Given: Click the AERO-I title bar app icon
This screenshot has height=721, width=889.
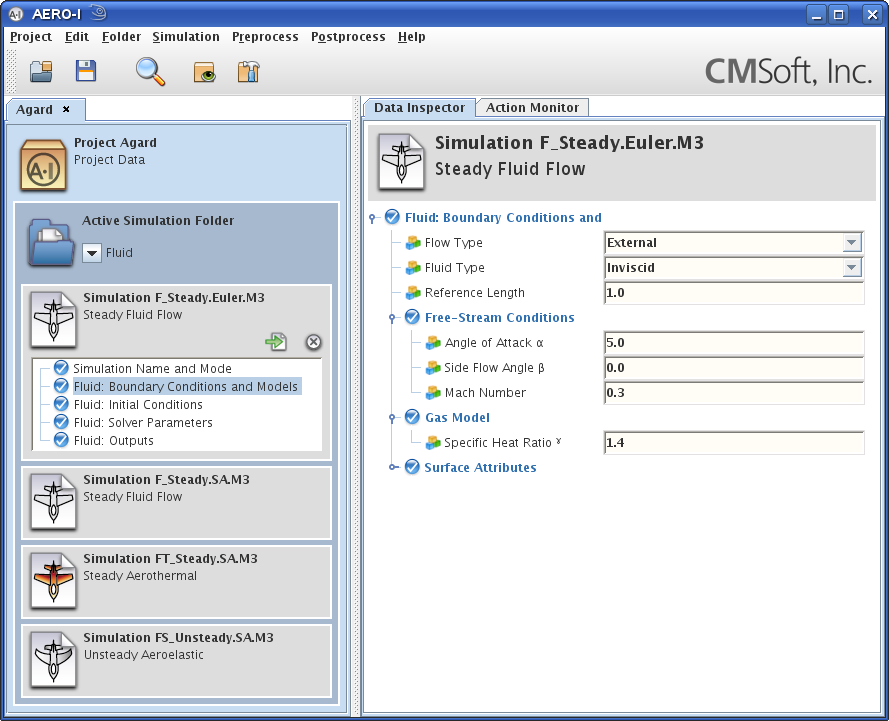Looking at the screenshot, I should tap(15, 14).
